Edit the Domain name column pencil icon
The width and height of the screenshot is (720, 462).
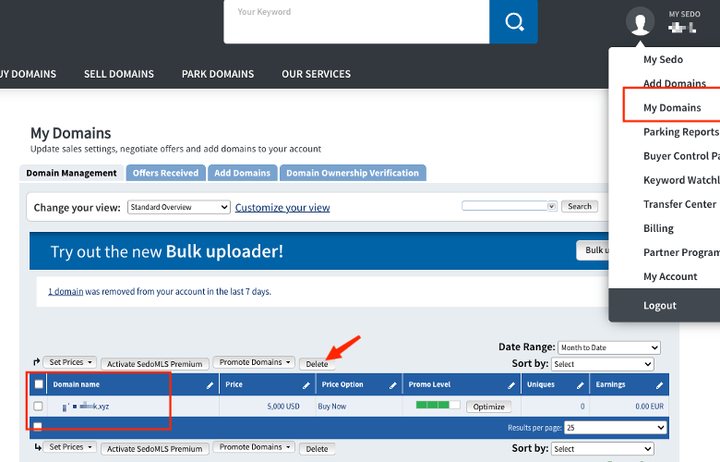tap(210, 385)
